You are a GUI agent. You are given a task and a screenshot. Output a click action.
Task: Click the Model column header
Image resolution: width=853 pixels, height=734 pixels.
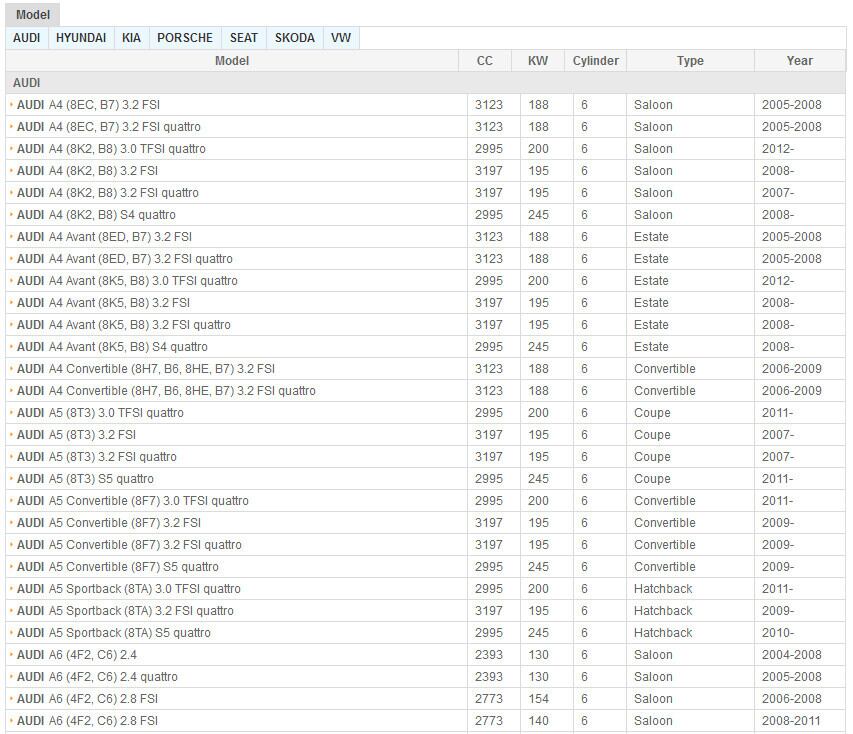click(x=232, y=61)
